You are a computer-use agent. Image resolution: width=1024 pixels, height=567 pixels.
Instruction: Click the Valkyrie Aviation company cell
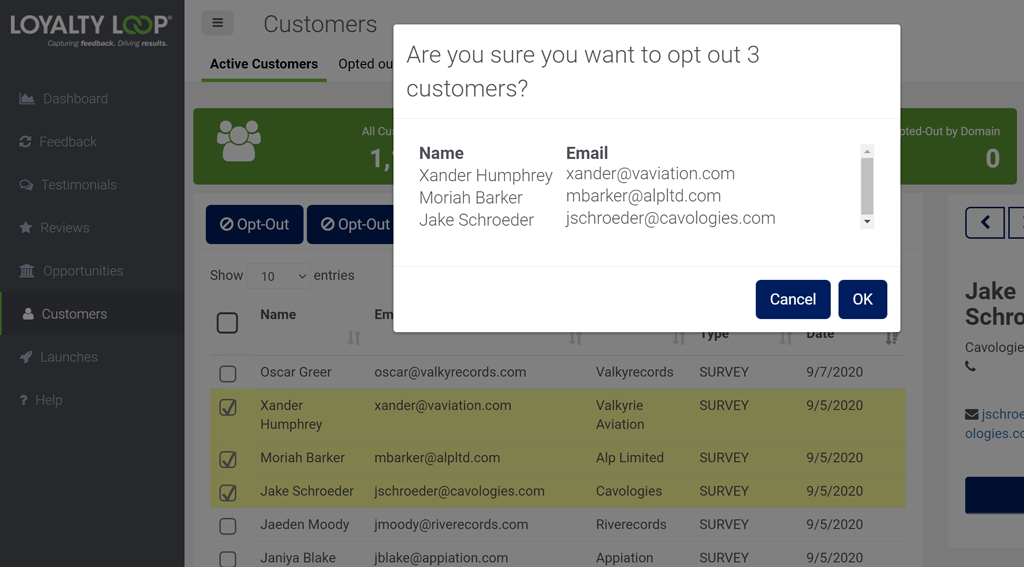pos(620,415)
